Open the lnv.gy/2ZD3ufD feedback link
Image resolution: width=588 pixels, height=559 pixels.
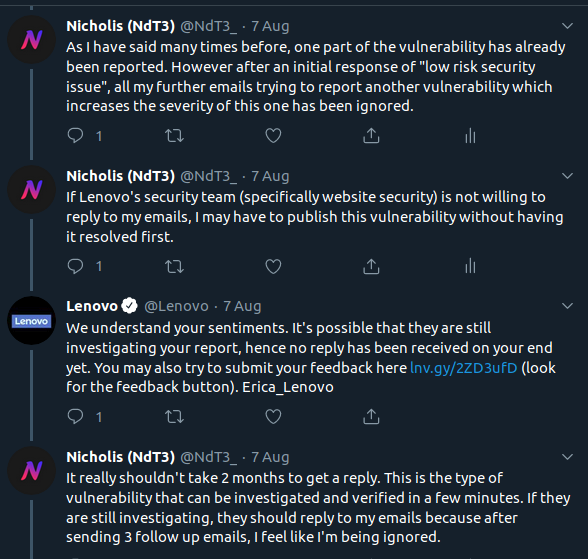click(464, 368)
